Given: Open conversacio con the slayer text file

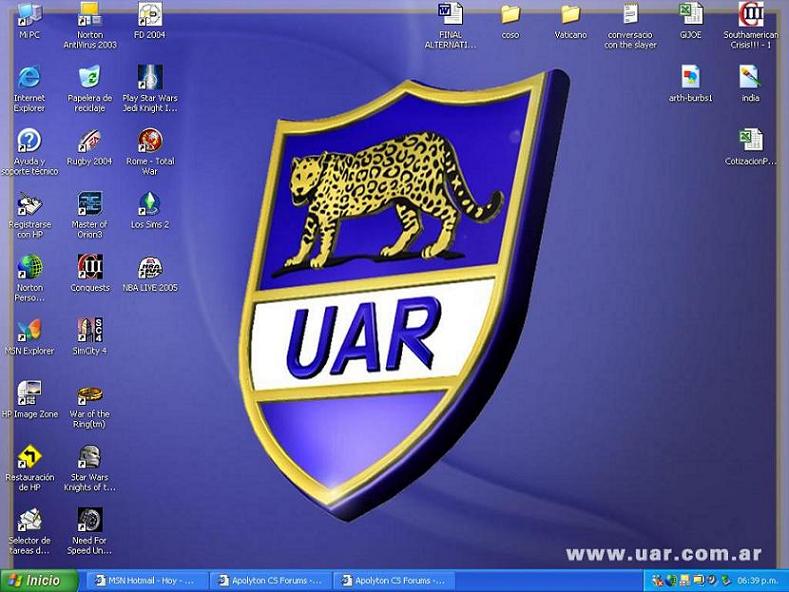Looking at the screenshot, I should coord(630,25).
